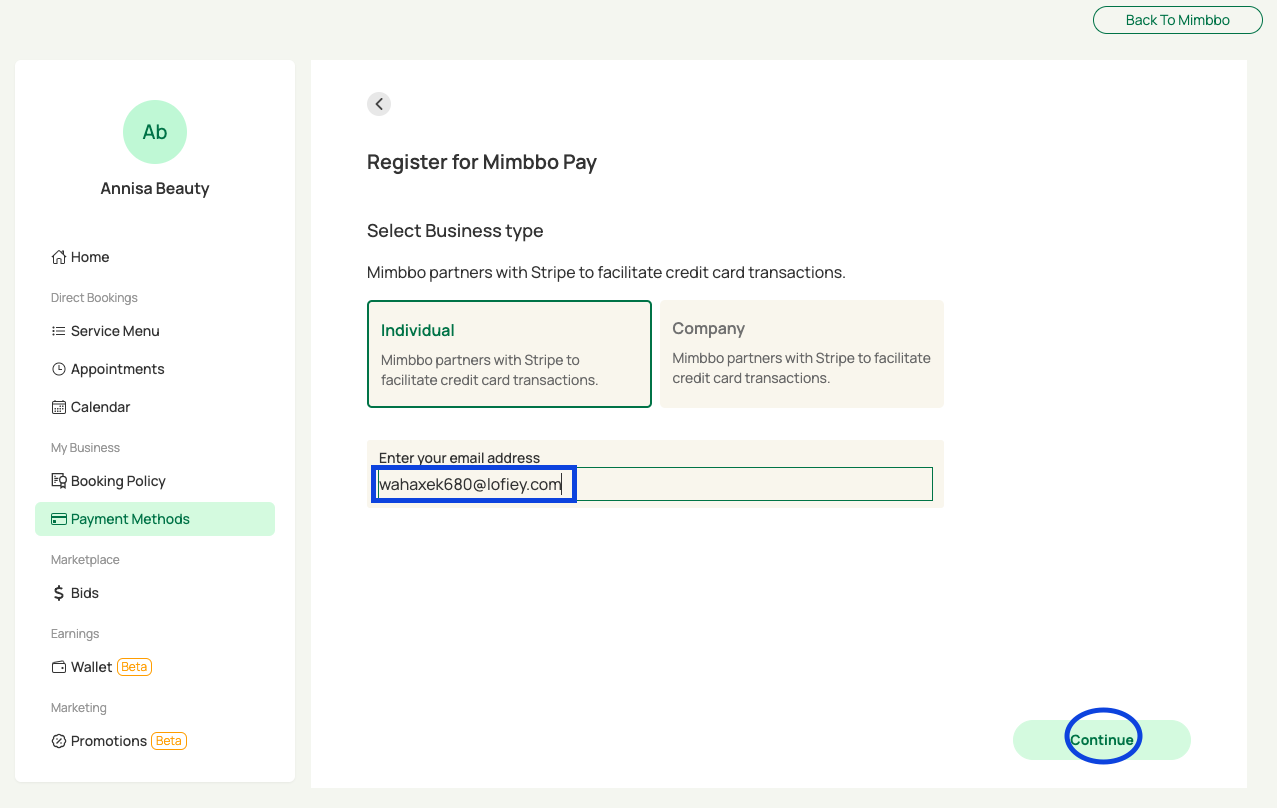1277x808 pixels.
Task: Click the Service Menu list icon
Action: (59, 331)
